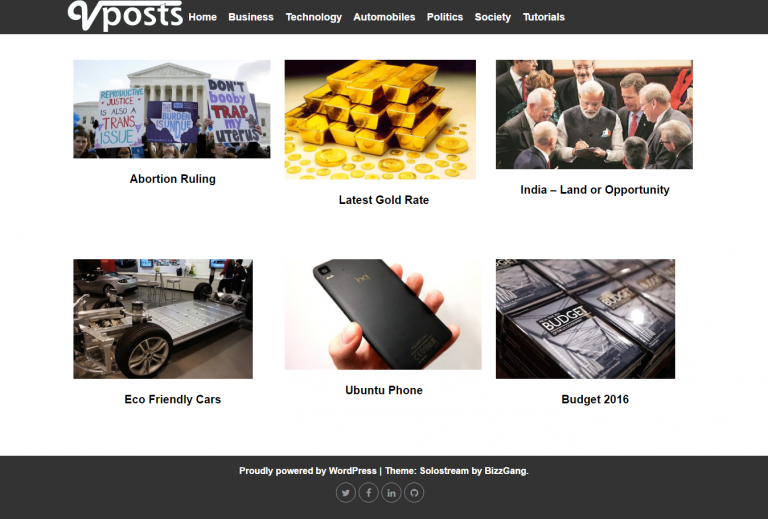Go to the Home menu item
This screenshot has height=519, width=768.
point(202,17)
